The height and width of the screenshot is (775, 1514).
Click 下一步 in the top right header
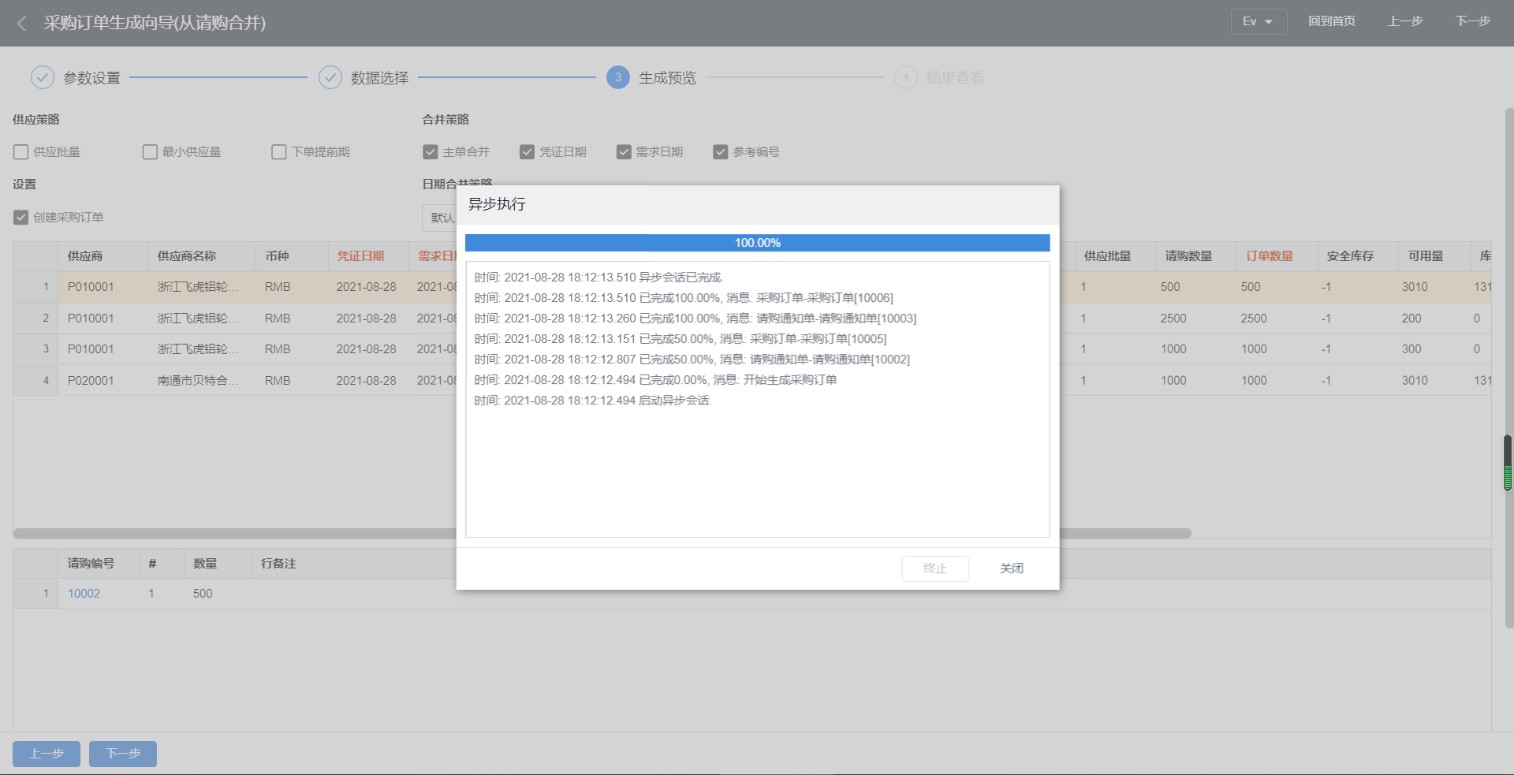pos(1472,22)
